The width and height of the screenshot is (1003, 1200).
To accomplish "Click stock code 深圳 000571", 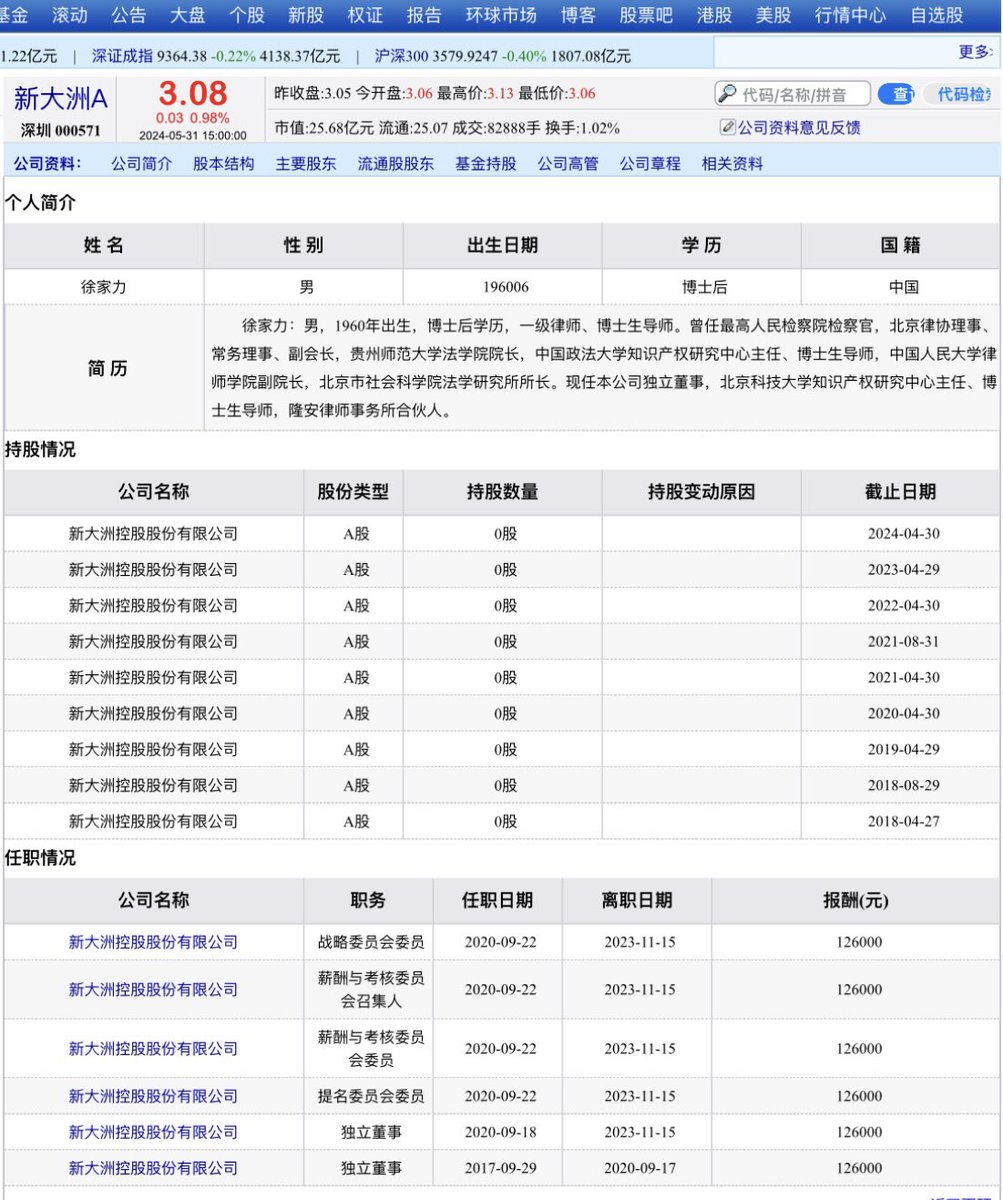I will 61,130.
